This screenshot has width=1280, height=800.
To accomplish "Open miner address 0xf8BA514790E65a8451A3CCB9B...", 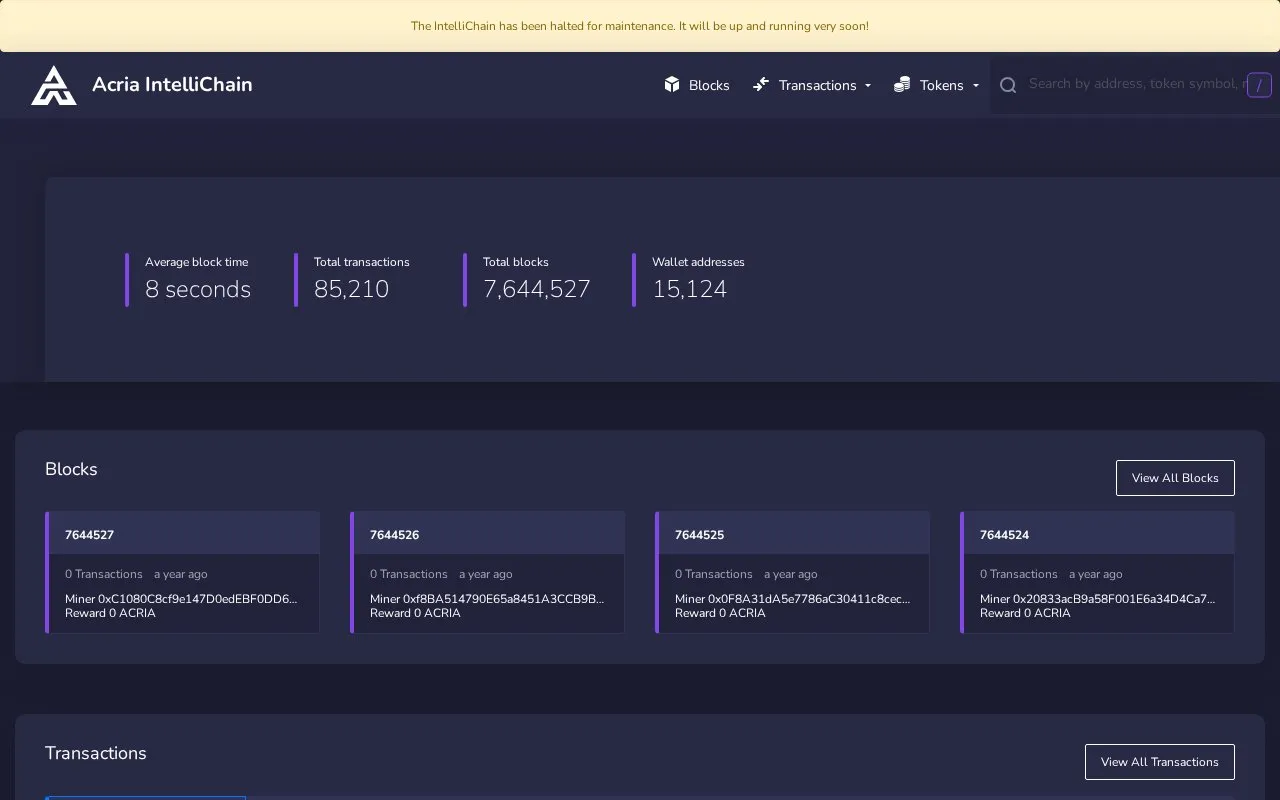I will 503,599.
